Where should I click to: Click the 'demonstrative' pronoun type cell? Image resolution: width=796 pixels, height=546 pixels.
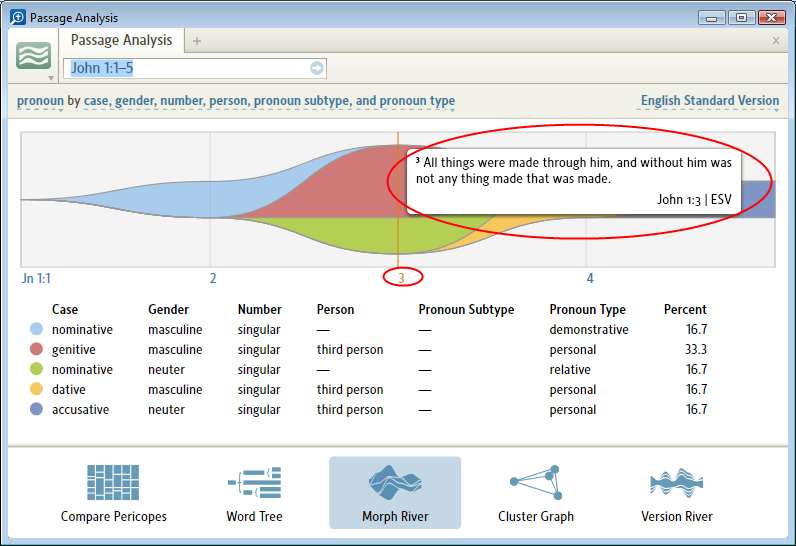pyautogui.click(x=589, y=329)
